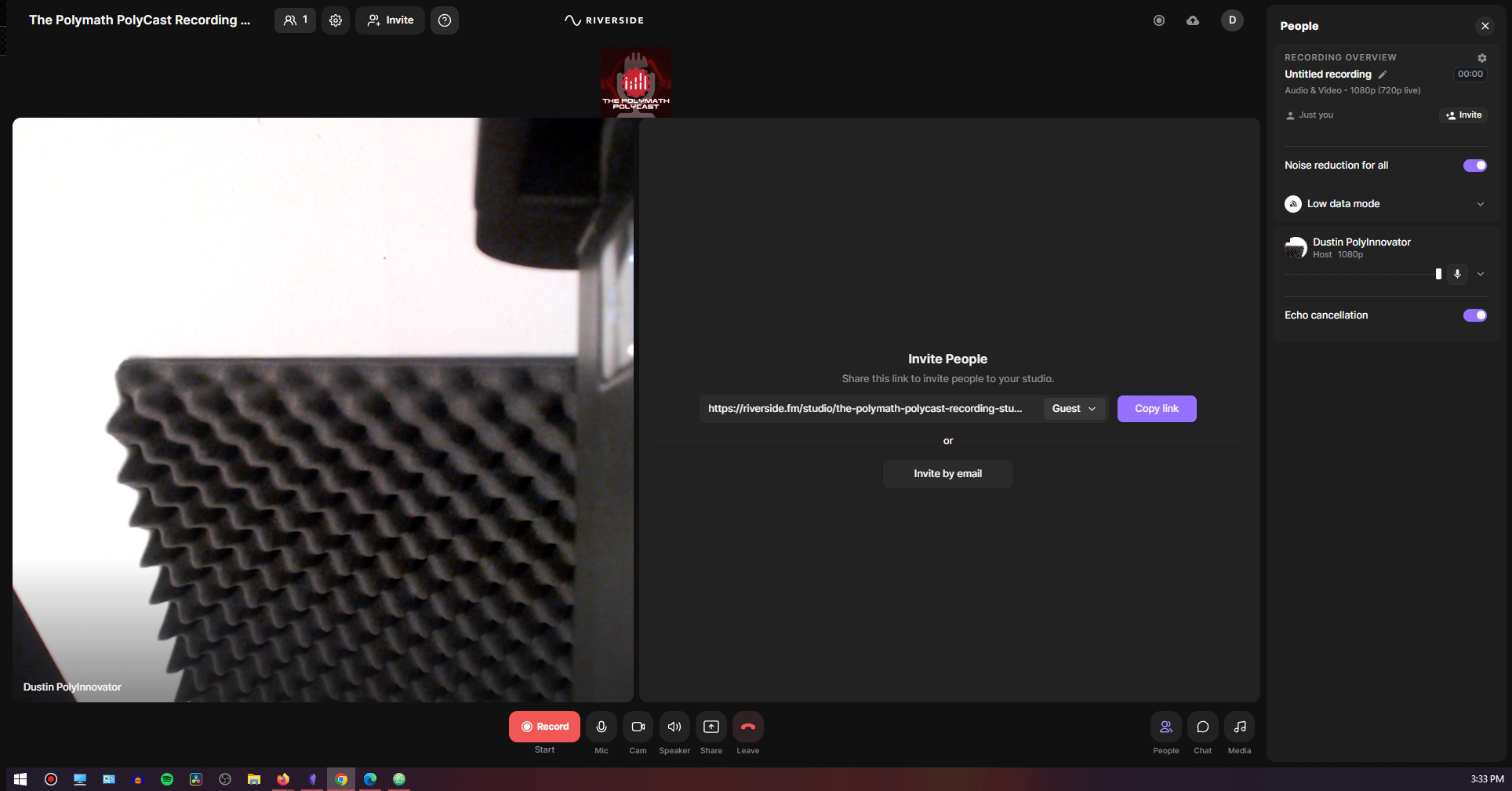
Task: Click Invite by email button
Action: tap(947, 474)
